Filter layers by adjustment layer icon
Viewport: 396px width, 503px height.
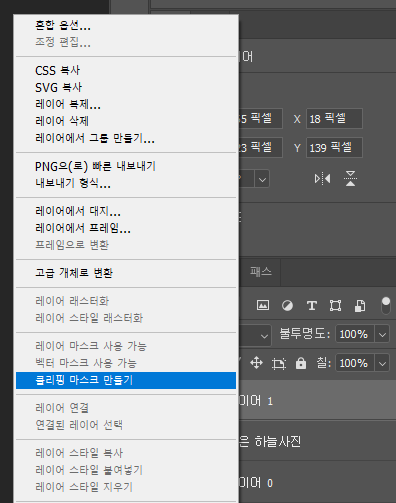click(x=287, y=305)
